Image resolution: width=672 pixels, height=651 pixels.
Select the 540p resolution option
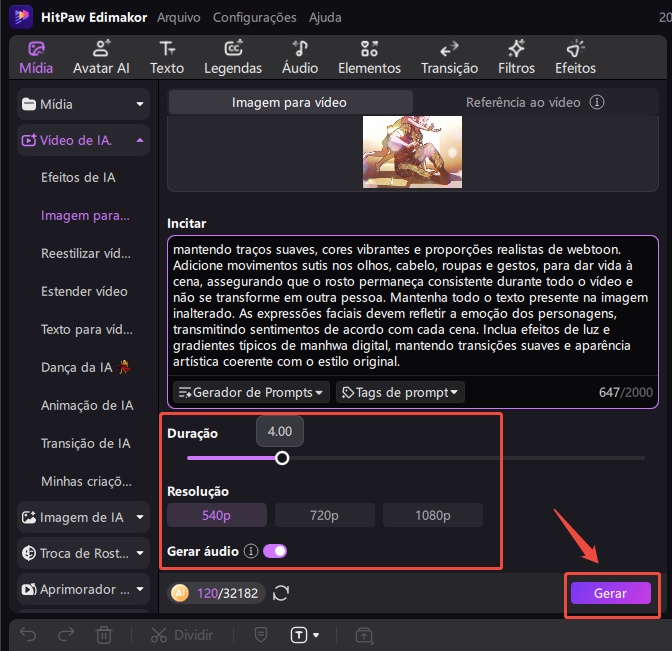pyautogui.click(x=216, y=515)
